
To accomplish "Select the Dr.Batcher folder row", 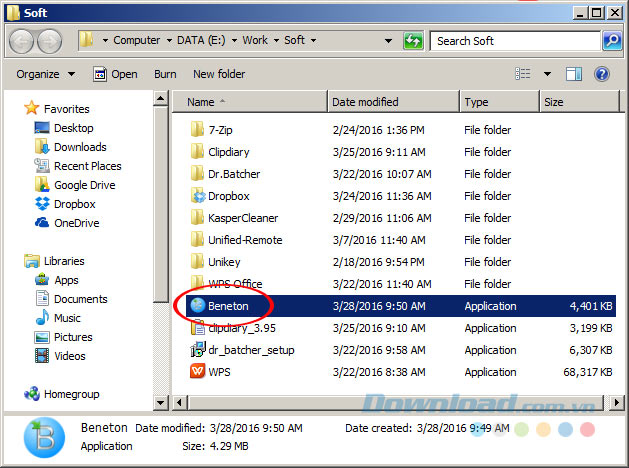I will click(x=400, y=174).
